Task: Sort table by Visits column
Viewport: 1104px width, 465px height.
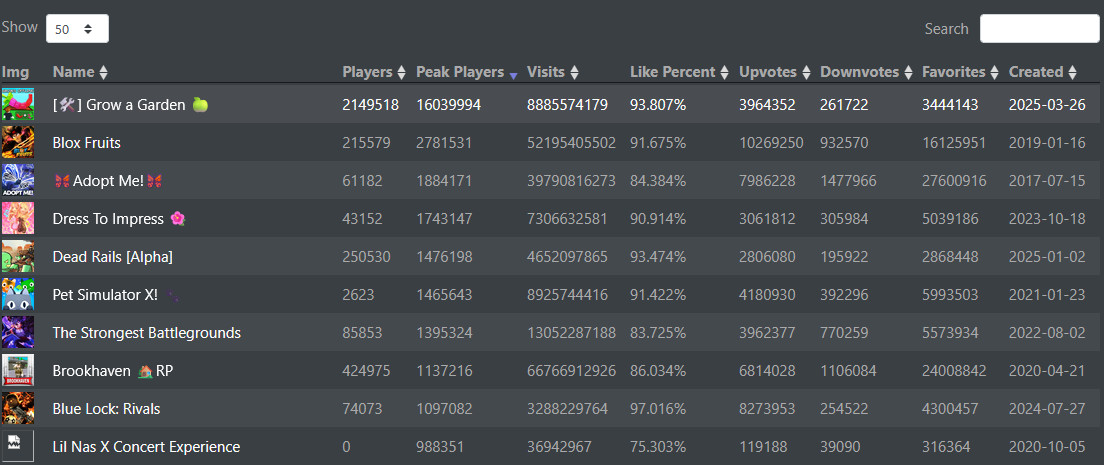Action: (x=553, y=72)
